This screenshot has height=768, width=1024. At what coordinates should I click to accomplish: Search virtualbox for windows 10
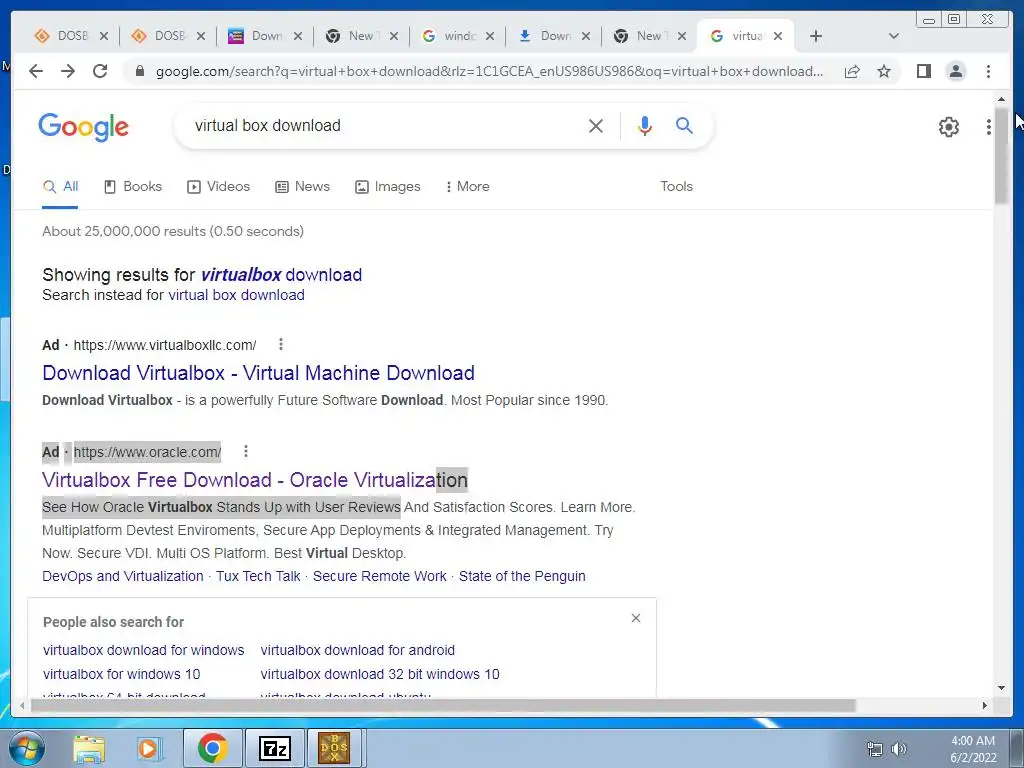pyautogui.click(x=121, y=674)
